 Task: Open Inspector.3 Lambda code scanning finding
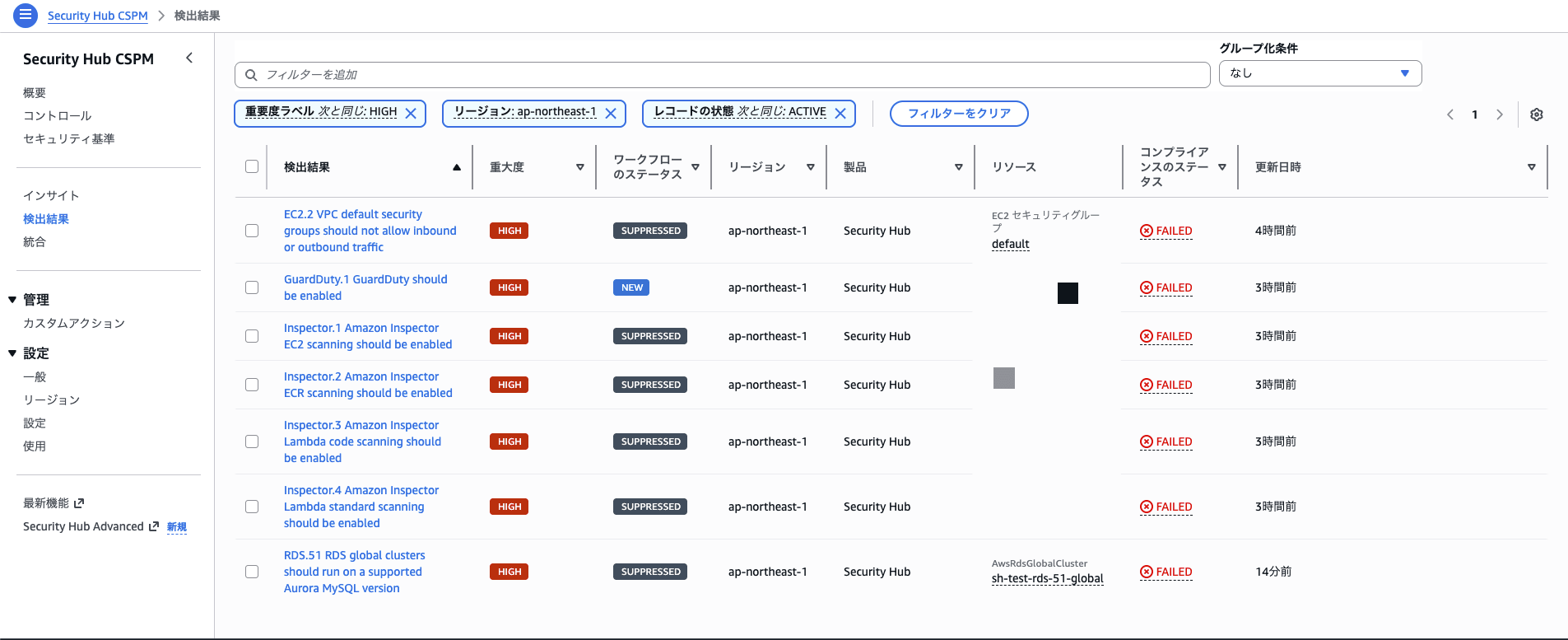pyautogui.click(x=363, y=441)
